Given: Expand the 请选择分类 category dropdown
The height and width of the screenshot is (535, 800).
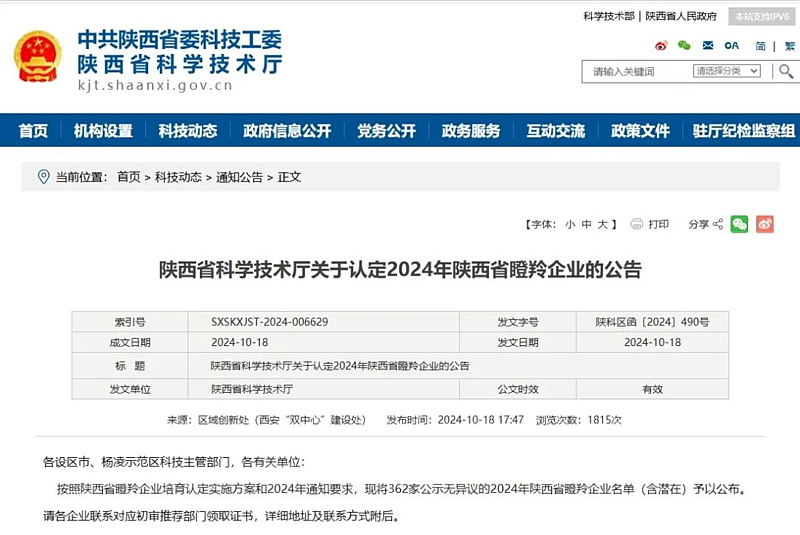Looking at the screenshot, I should click(x=727, y=71).
